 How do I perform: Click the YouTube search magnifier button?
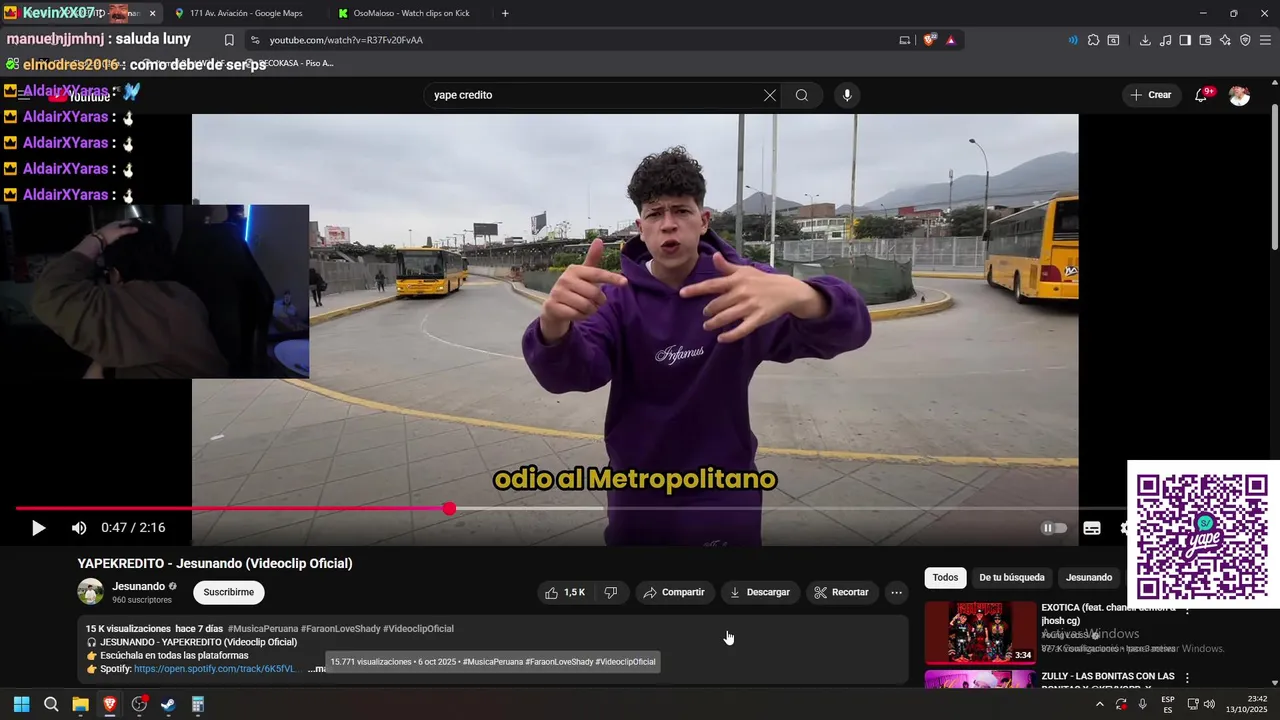pos(802,95)
